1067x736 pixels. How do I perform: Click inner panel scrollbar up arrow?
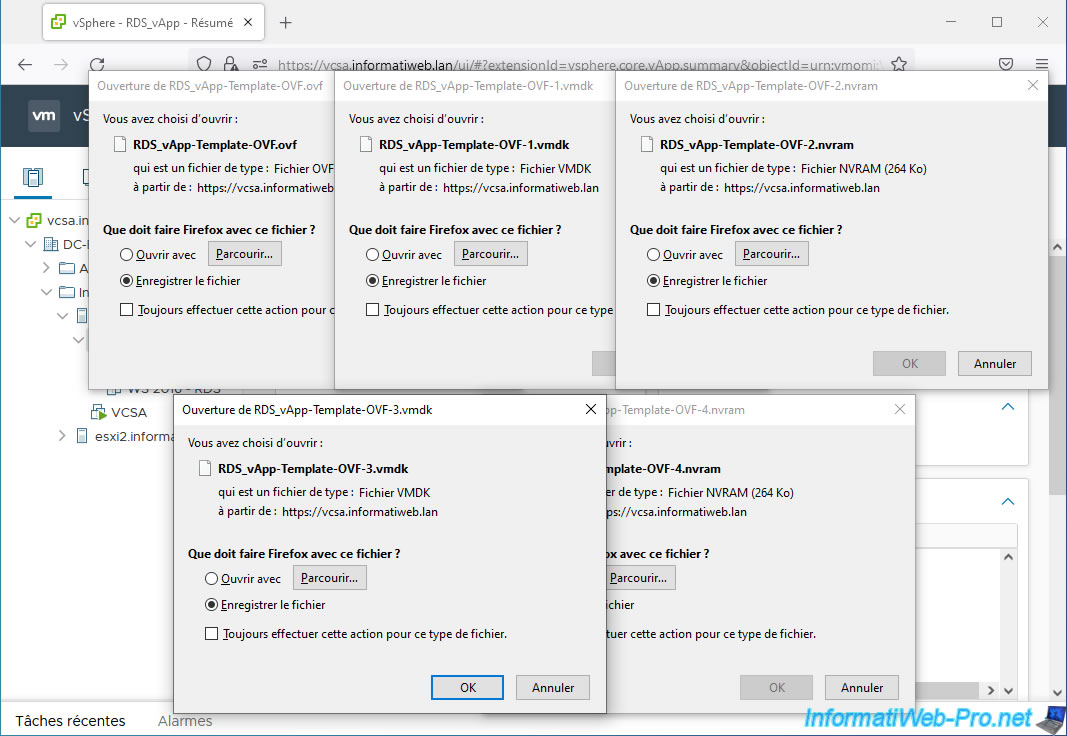pyautogui.click(x=1008, y=556)
